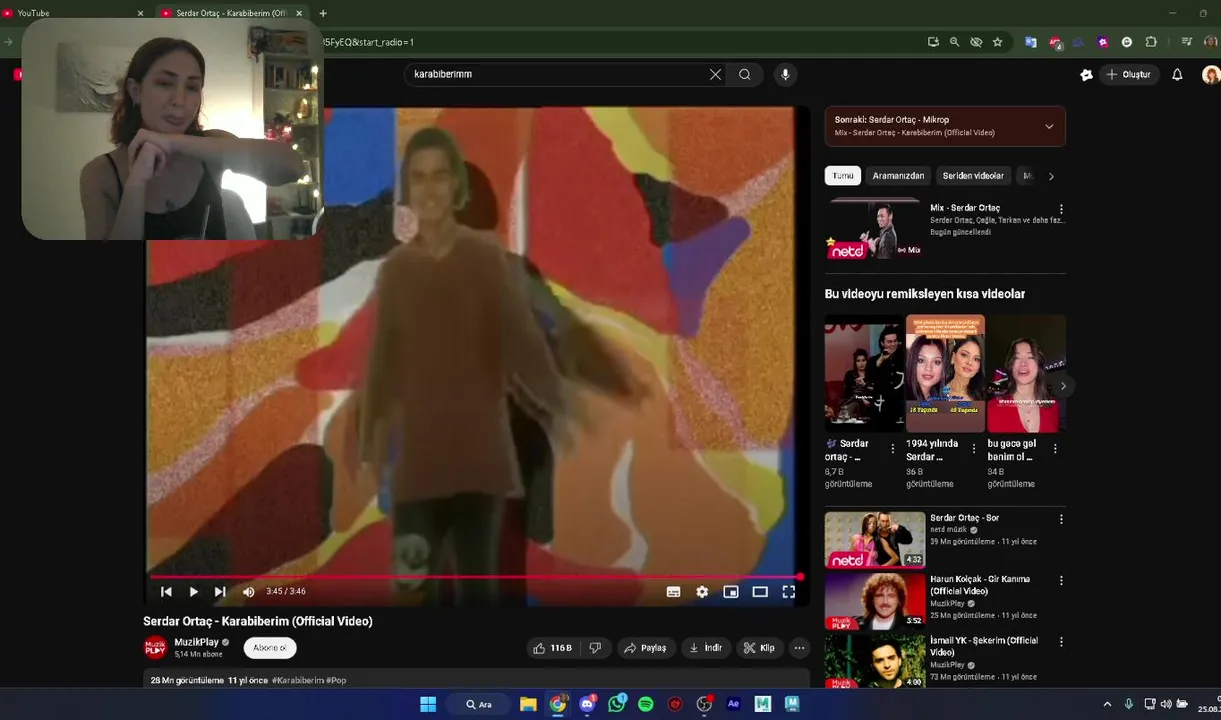The width and height of the screenshot is (1221, 720).
Task: Open options for Serdar Ortaç - Sor
Action: click(1061, 519)
